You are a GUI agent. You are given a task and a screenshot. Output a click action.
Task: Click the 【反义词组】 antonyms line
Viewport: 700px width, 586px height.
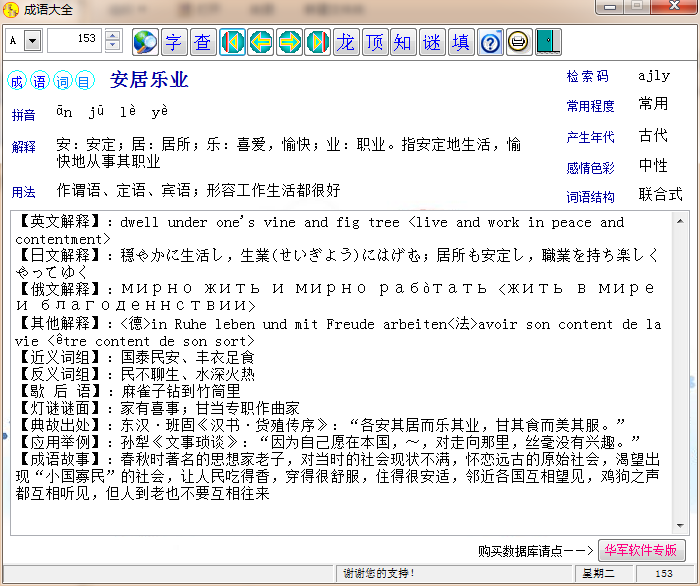[135, 374]
